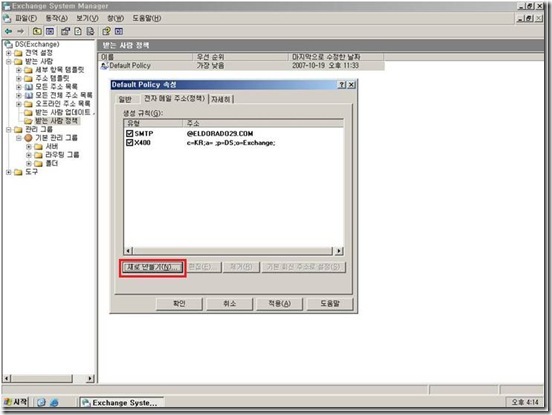Collapse the 관리 그룹 tree node
The image size is (552, 415).
[x=9, y=130]
